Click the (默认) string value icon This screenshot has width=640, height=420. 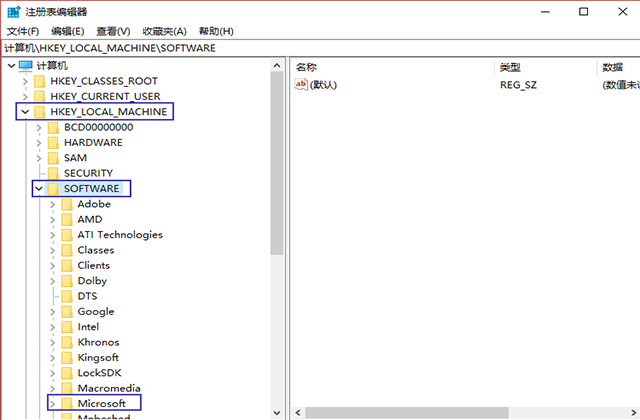pos(301,84)
